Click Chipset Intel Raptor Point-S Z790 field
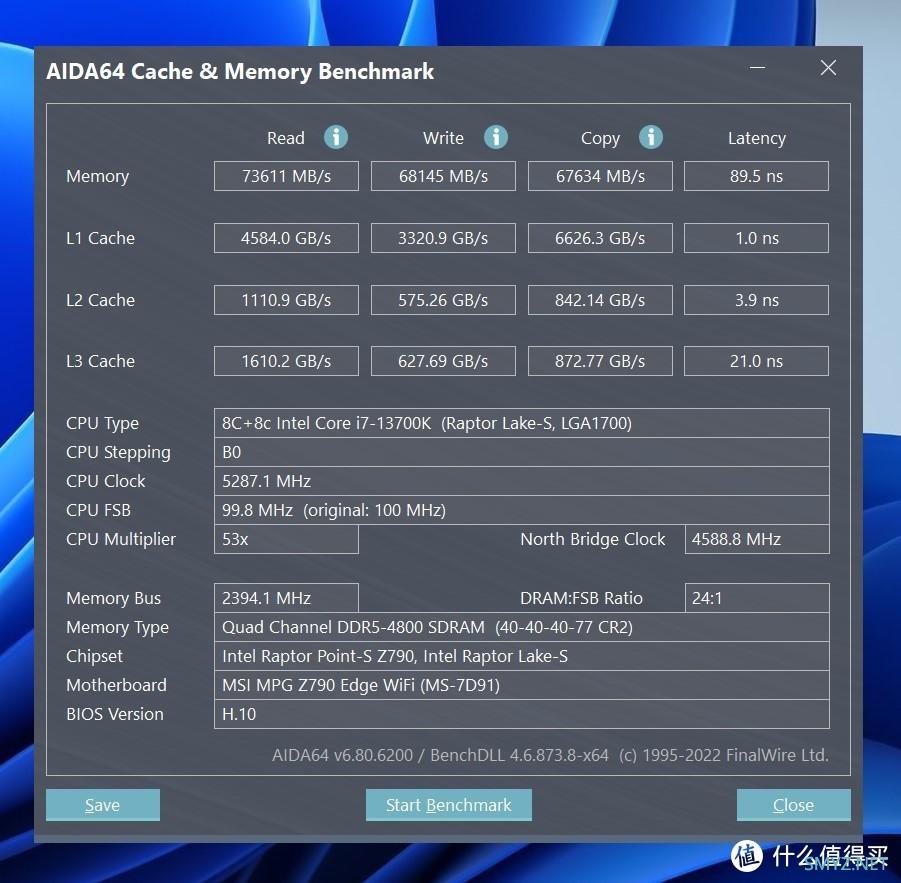The image size is (901, 883). pos(522,656)
